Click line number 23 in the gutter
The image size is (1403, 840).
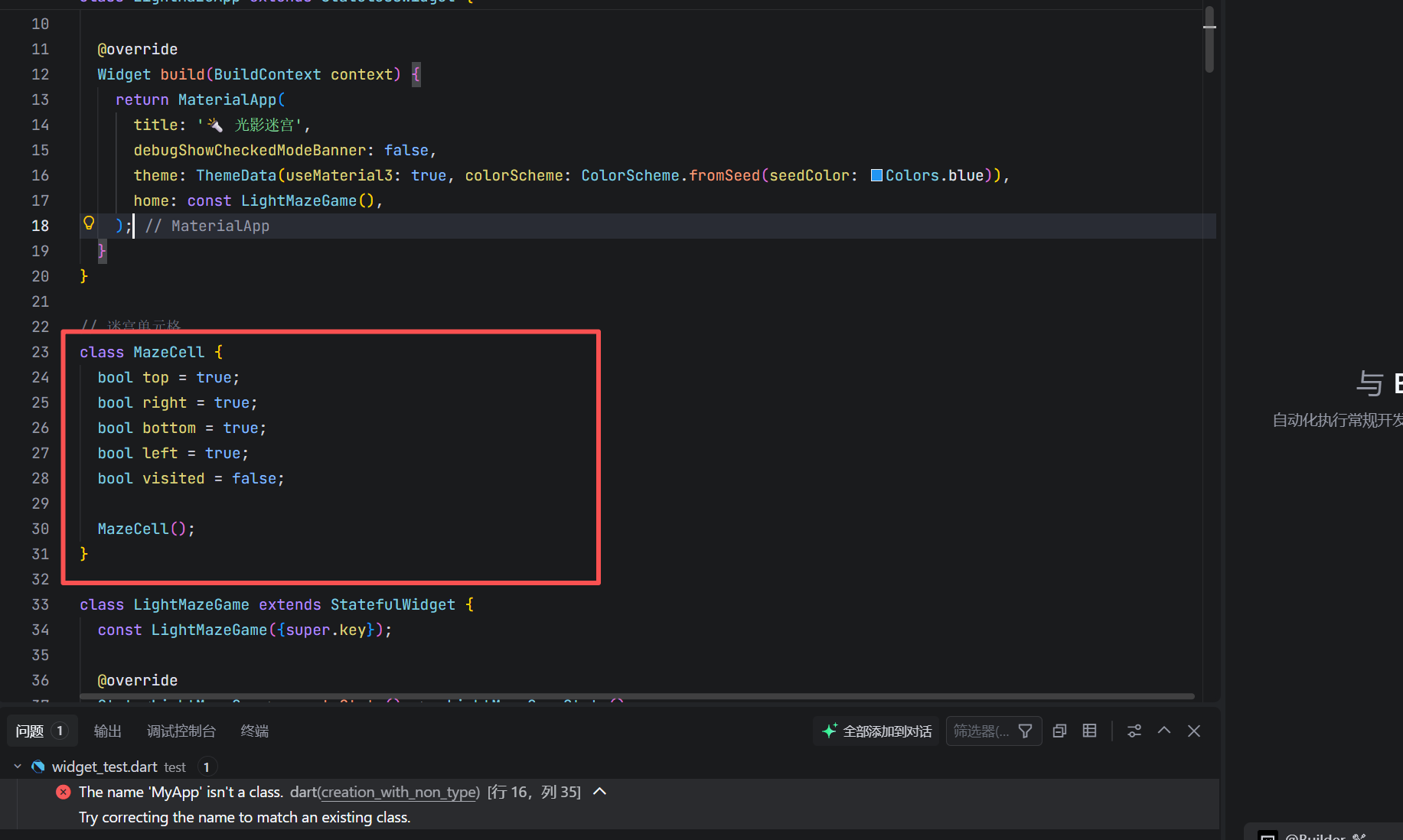tap(41, 352)
